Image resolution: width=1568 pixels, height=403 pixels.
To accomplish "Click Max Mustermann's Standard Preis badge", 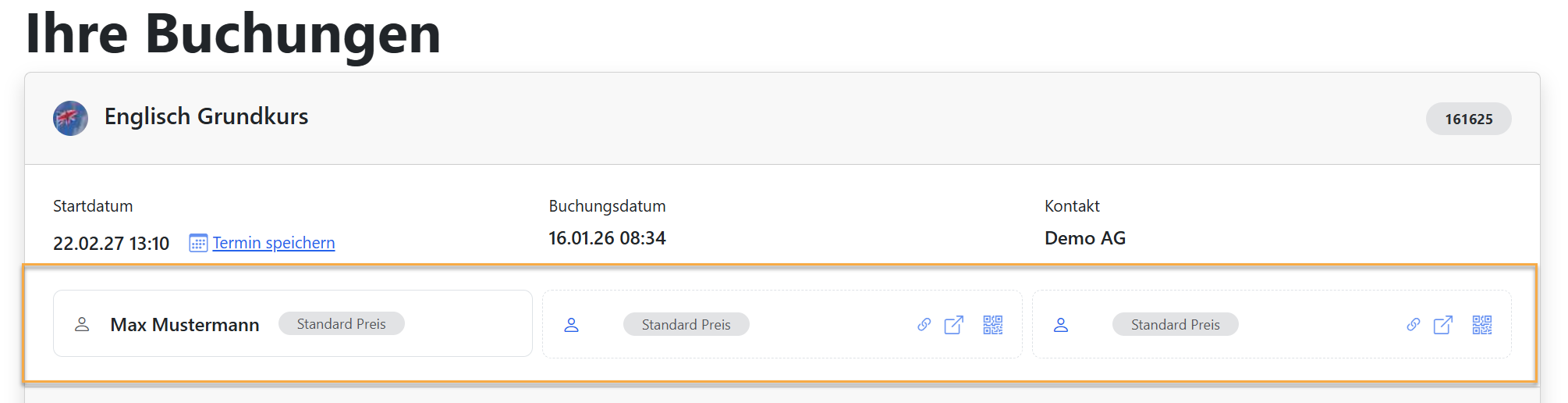I will [x=341, y=324].
